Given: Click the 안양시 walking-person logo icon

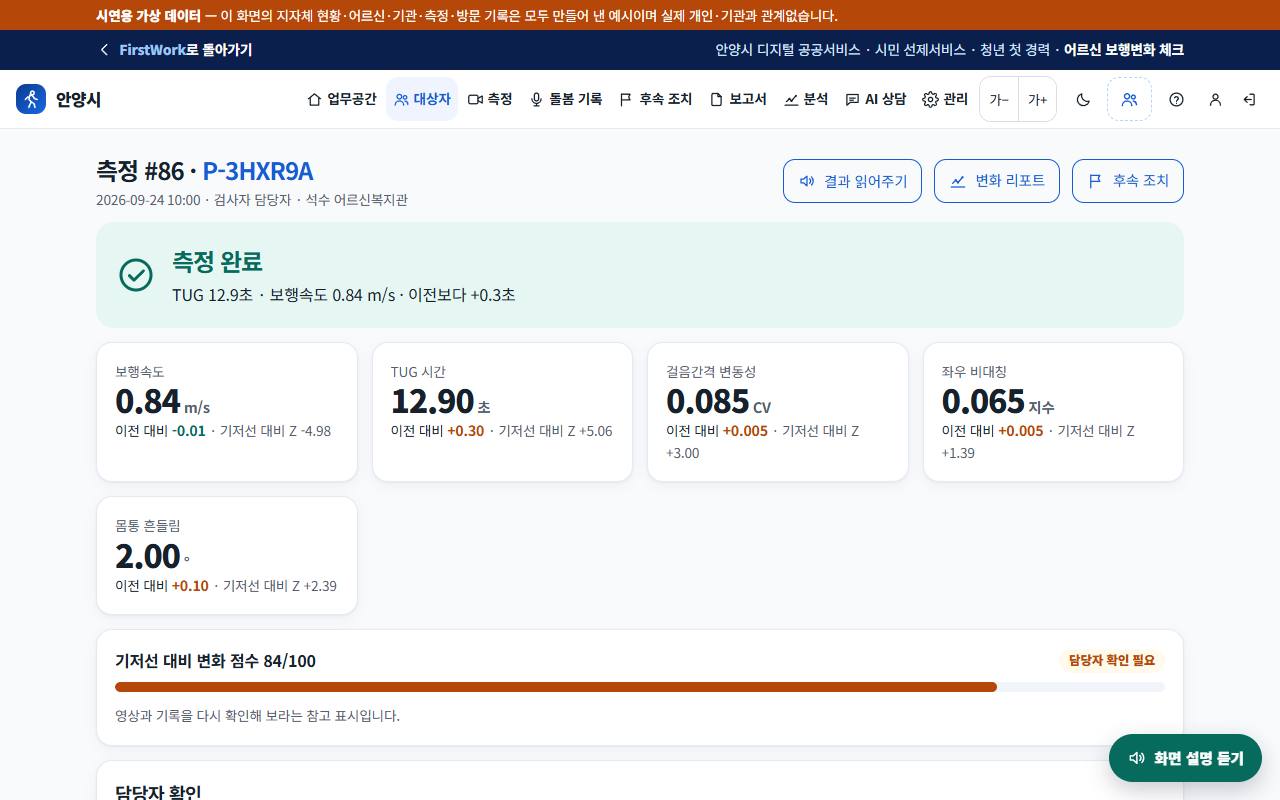Looking at the screenshot, I should [x=31, y=99].
